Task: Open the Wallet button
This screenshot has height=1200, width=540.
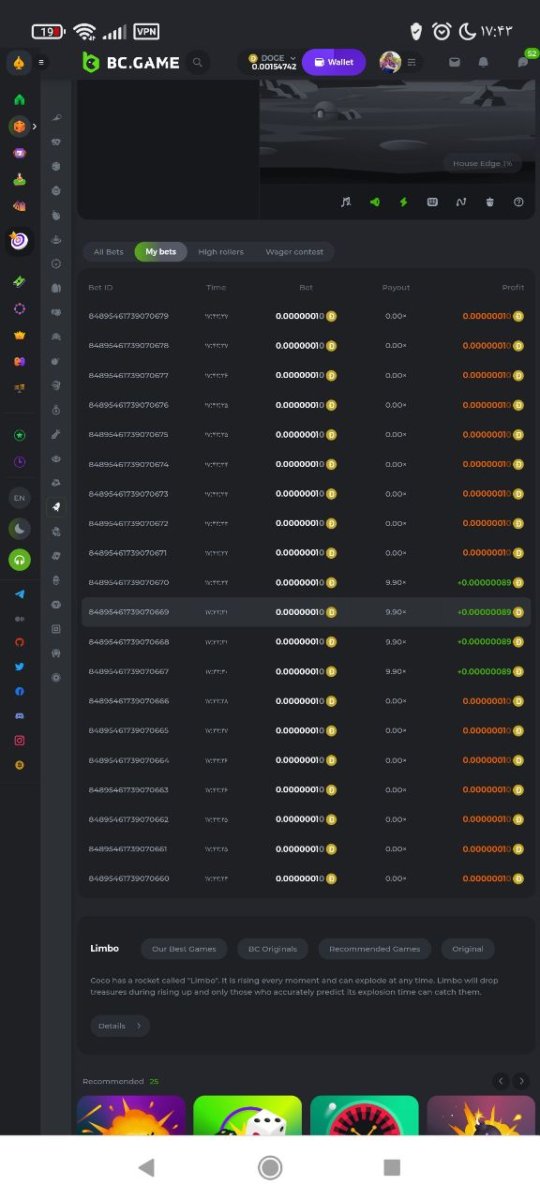Action: tap(334, 62)
